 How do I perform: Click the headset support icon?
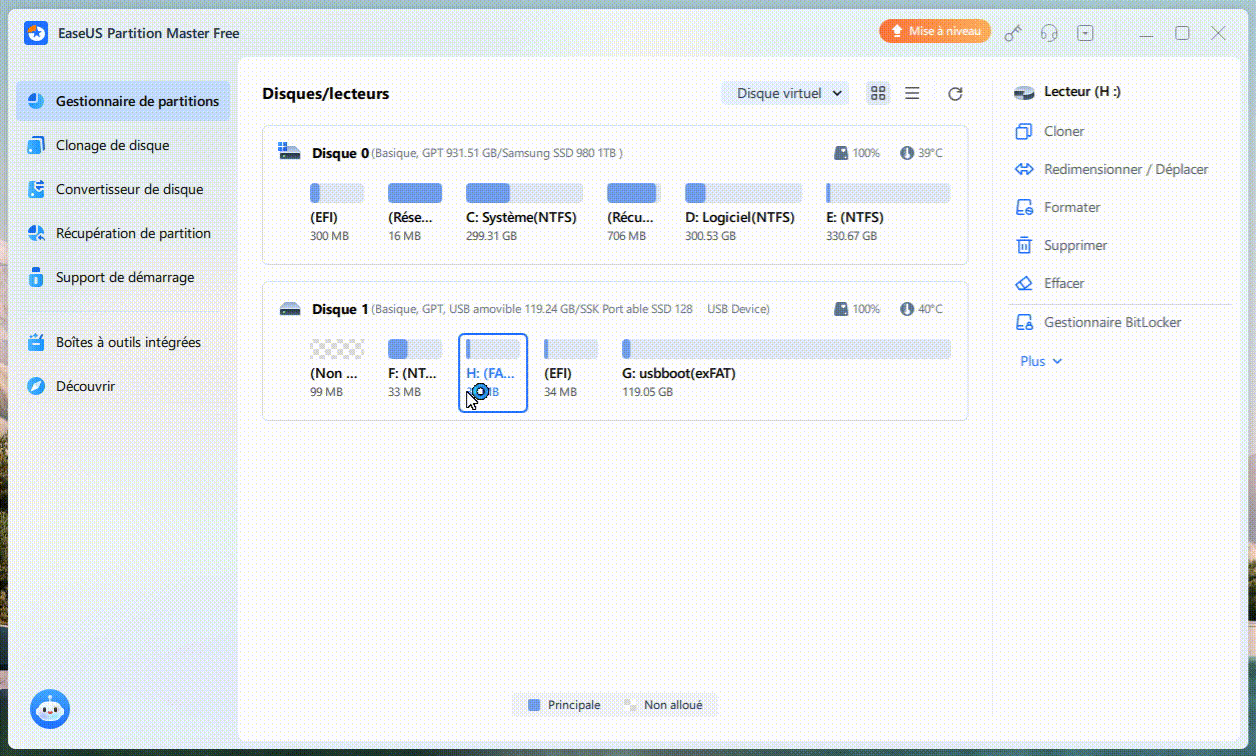1049,33
